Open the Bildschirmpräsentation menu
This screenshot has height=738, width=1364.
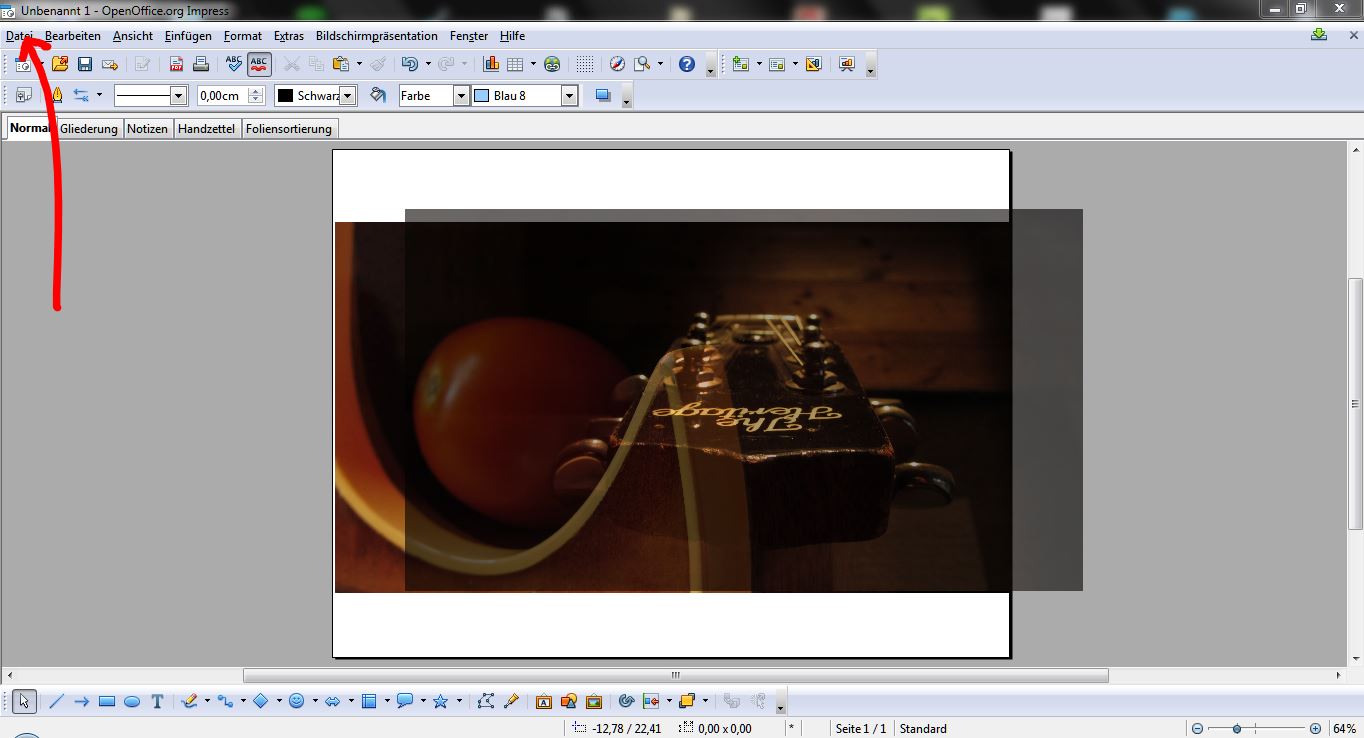(x=377, y=36)
